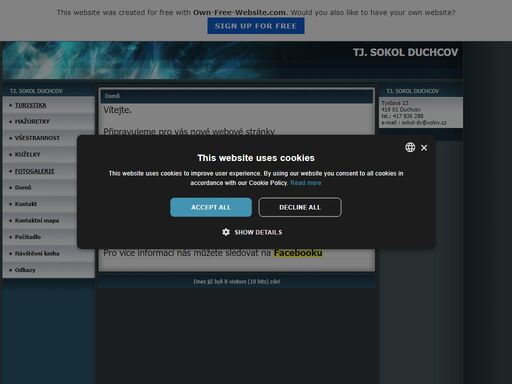The image size is (512, 384).
Task: Select MAŽORETKY in the sidebar
Action: tap(32, 121)
